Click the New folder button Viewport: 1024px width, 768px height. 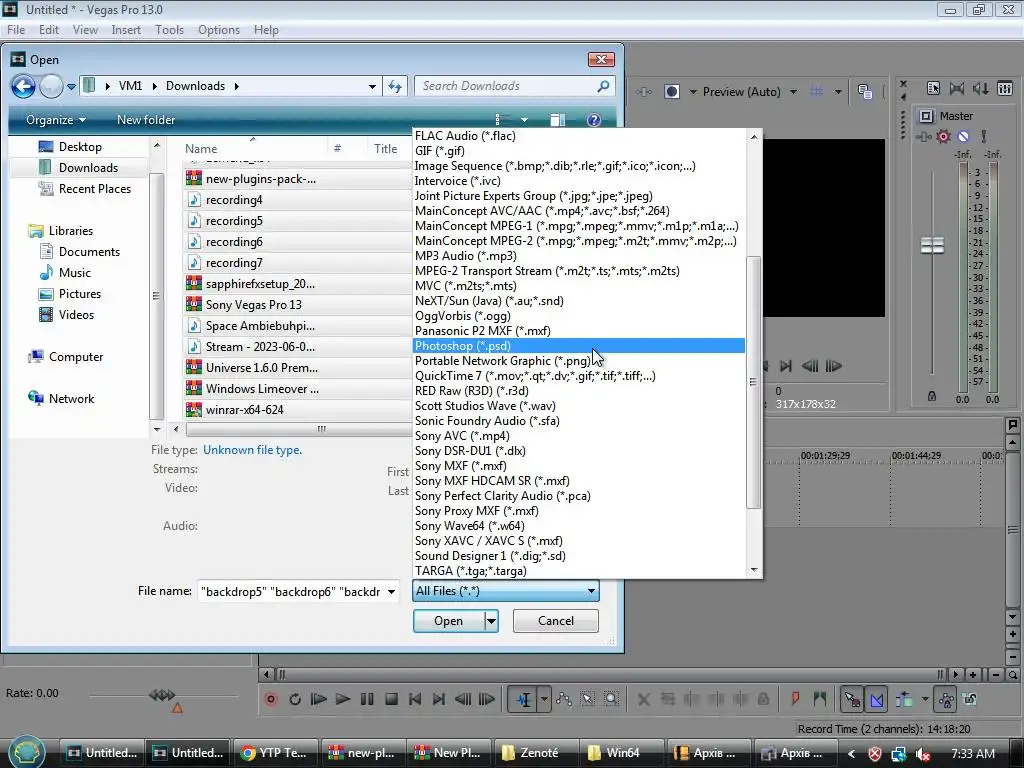pyautogui.click(x=146, y=120)
